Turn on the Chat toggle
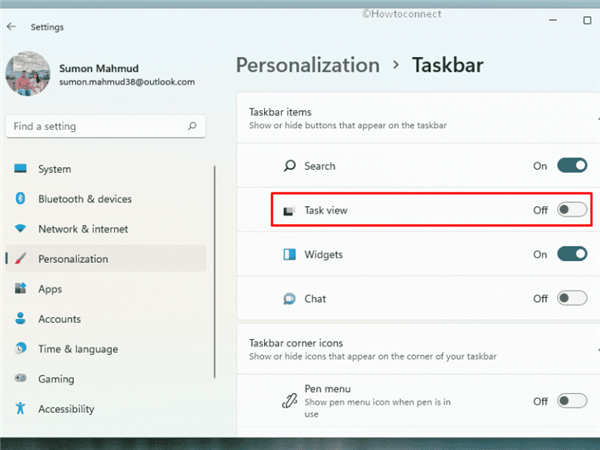The image size is (600, 450). 571,298
